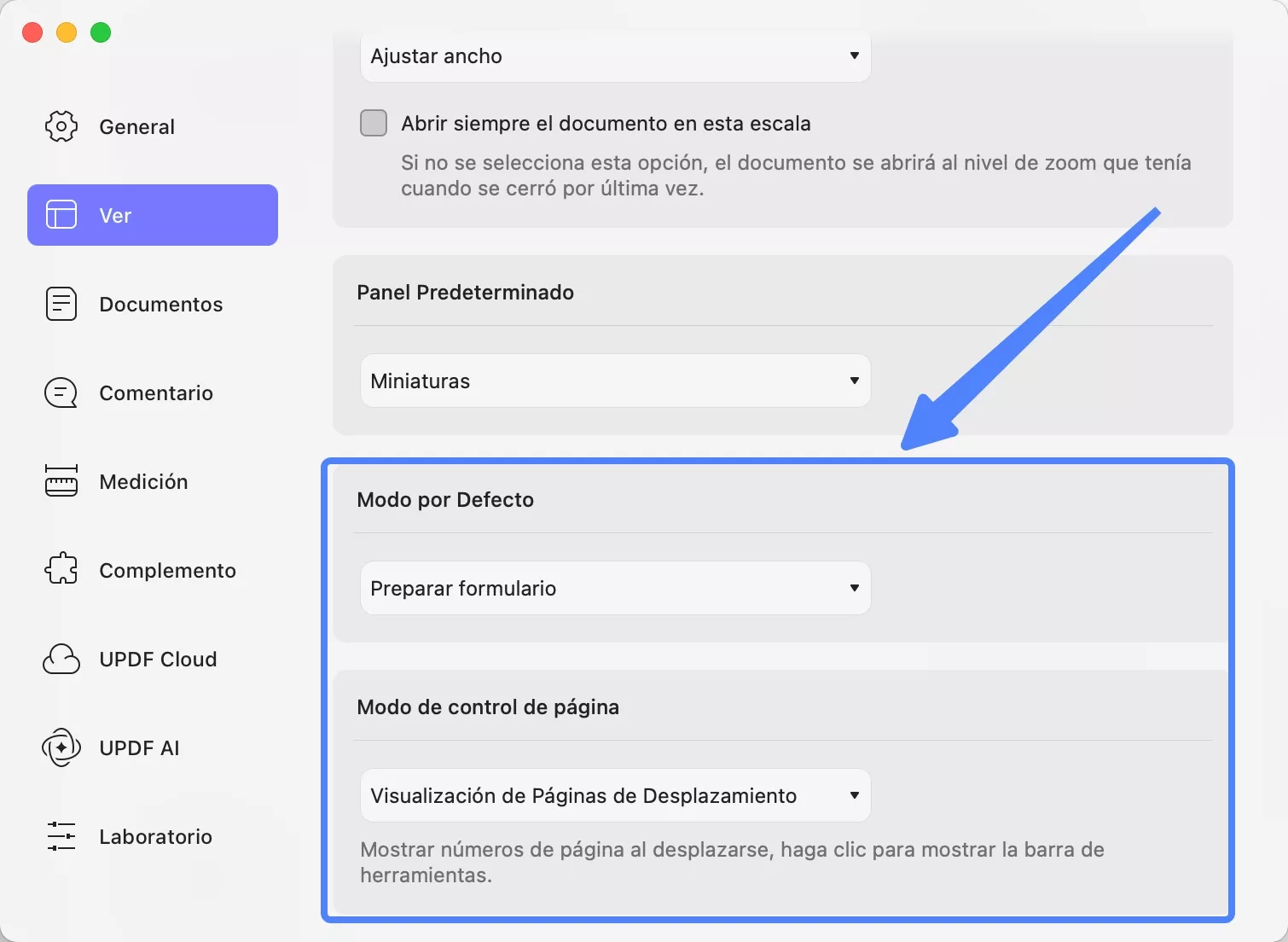The width and height of the screenshot is (1288, 942).
Task: Click the UPDF Cloud icon
Action: 61,659
